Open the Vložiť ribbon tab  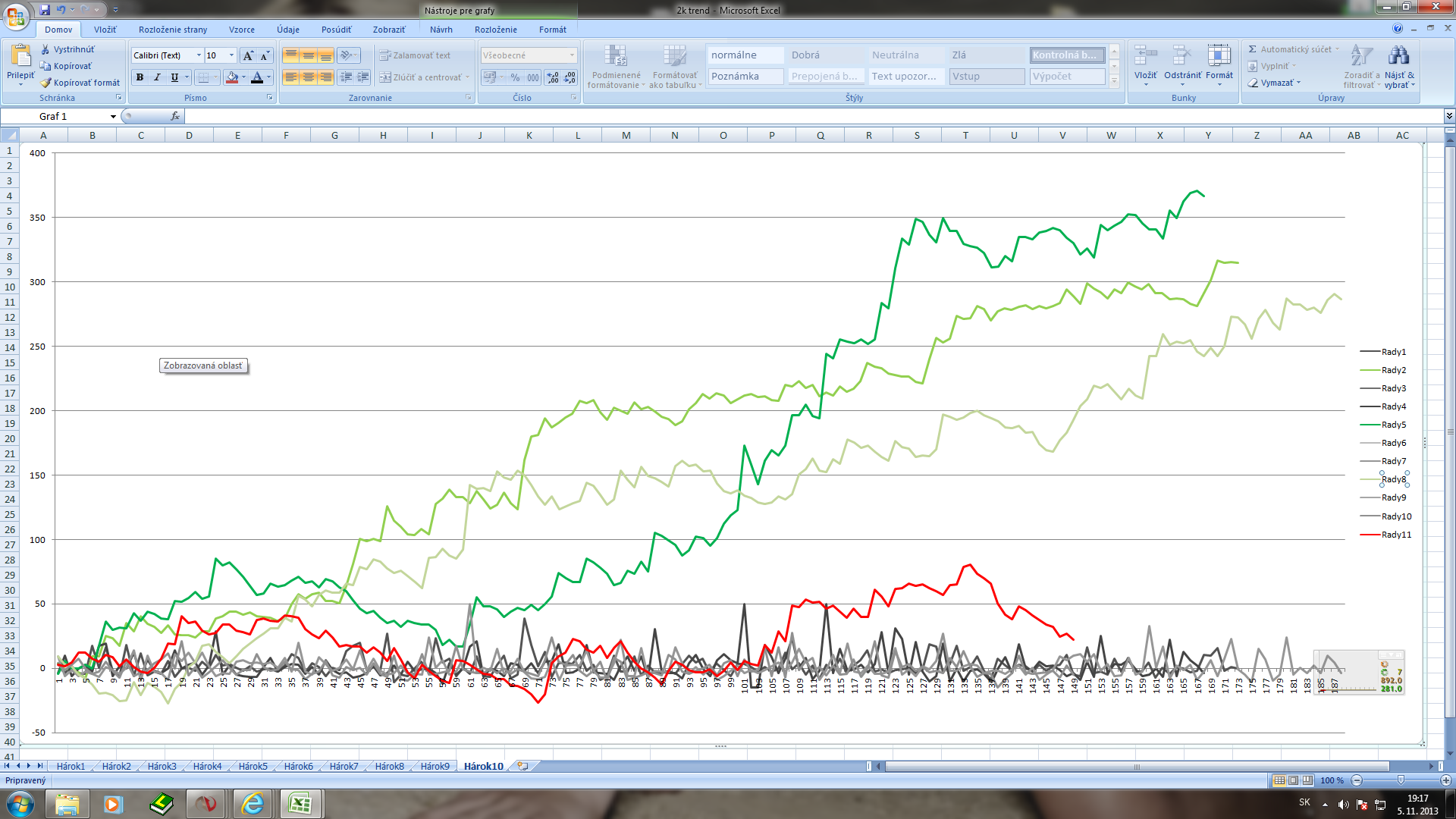click(105, 30)
